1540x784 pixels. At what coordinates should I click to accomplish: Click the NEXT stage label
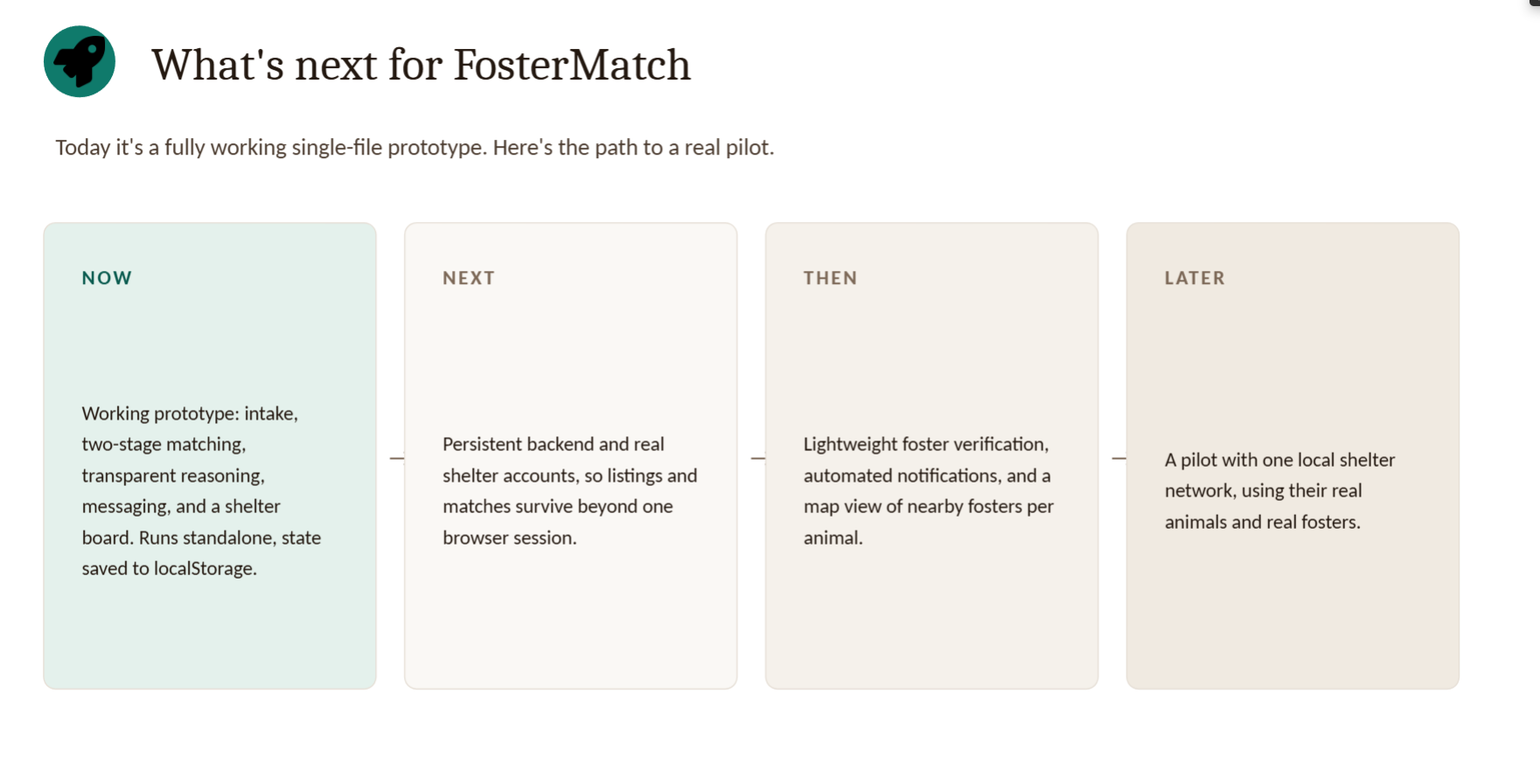click(x=469, y=278)
